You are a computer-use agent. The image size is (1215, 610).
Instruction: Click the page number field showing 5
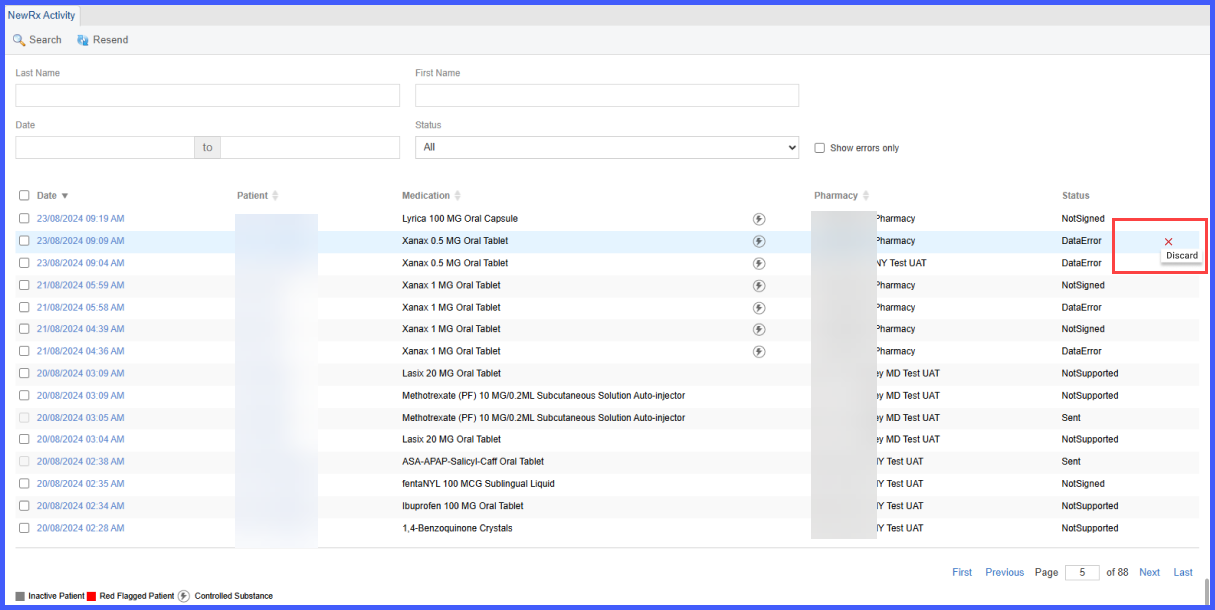click(x=1082, y=572)
